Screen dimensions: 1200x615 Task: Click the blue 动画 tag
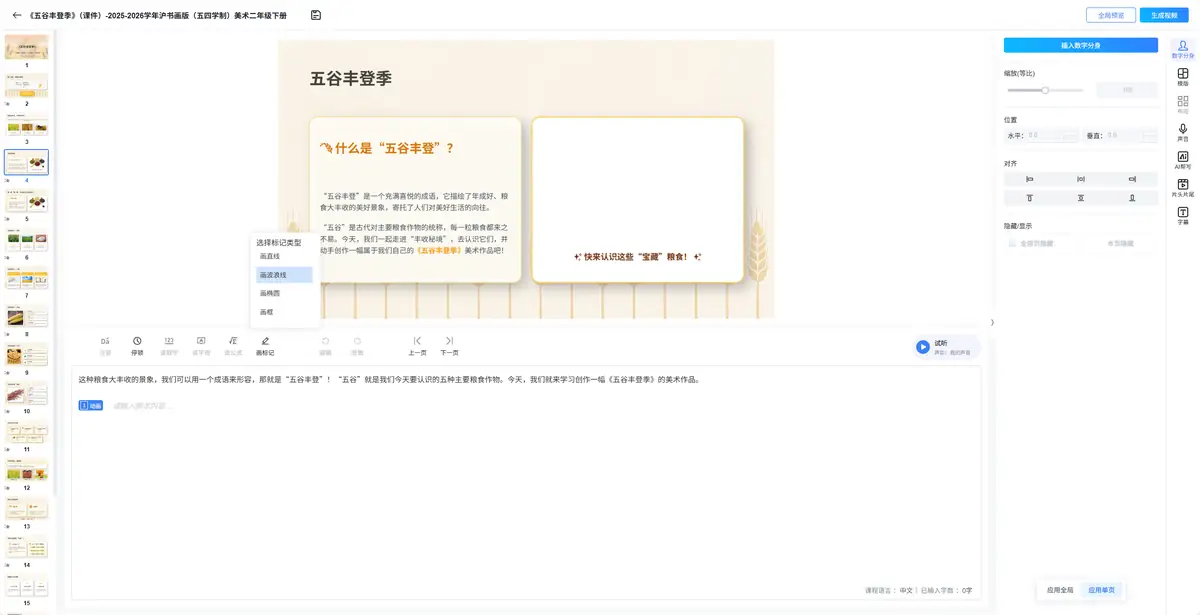click(91, 405)
